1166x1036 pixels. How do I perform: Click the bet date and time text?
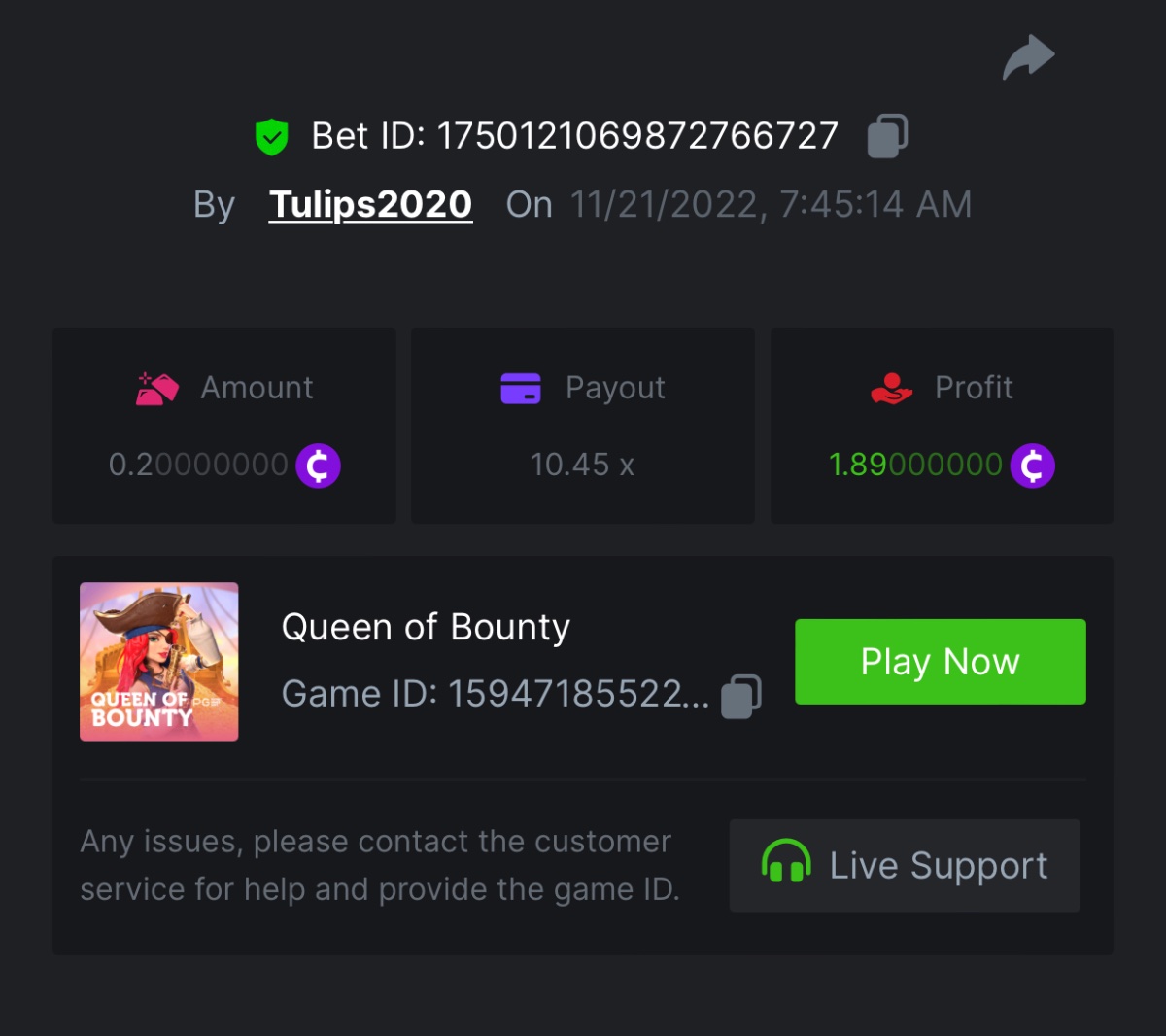pos(771,205)
